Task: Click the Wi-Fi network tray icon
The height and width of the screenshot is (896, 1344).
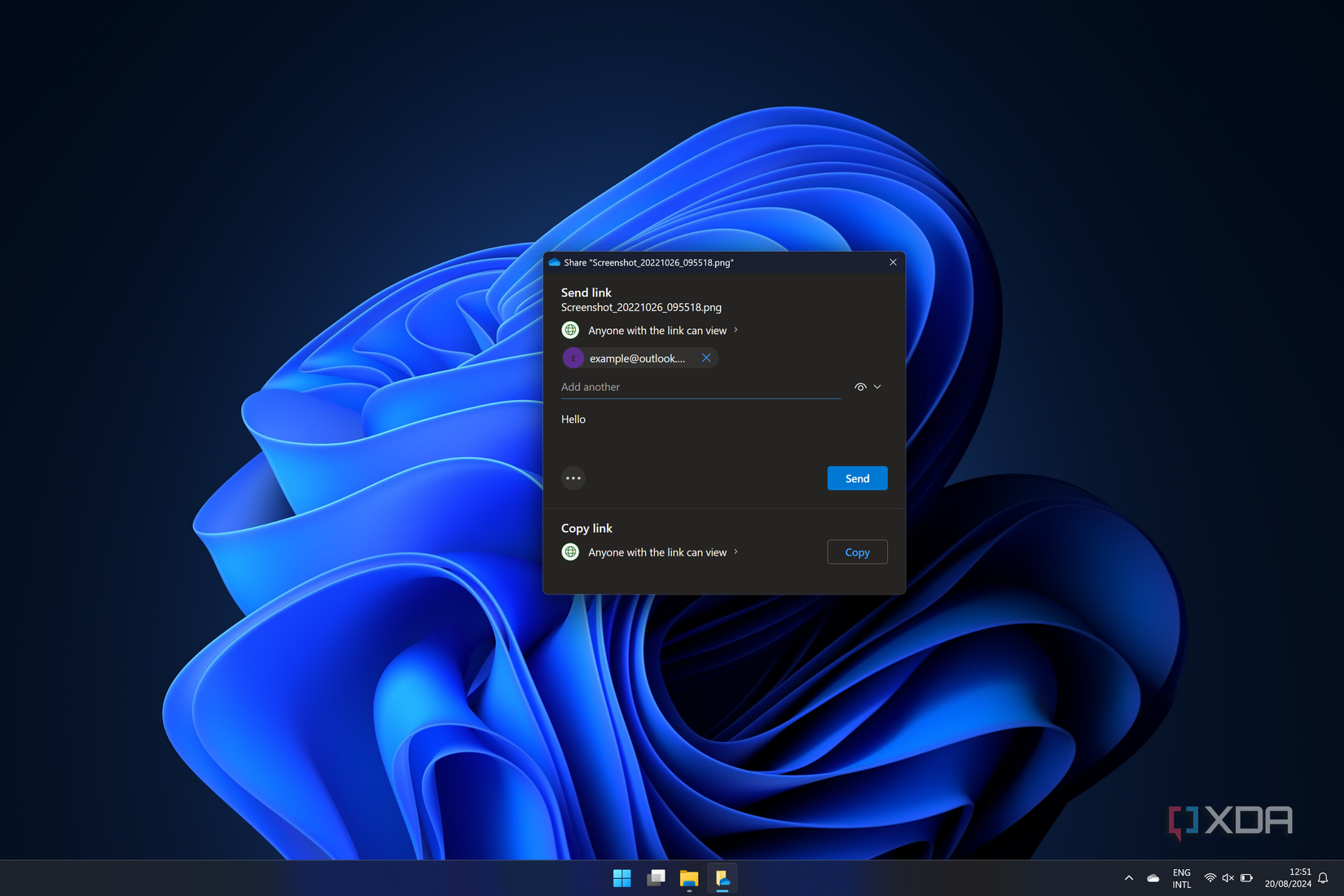Action: click(x=1210, y=878)
